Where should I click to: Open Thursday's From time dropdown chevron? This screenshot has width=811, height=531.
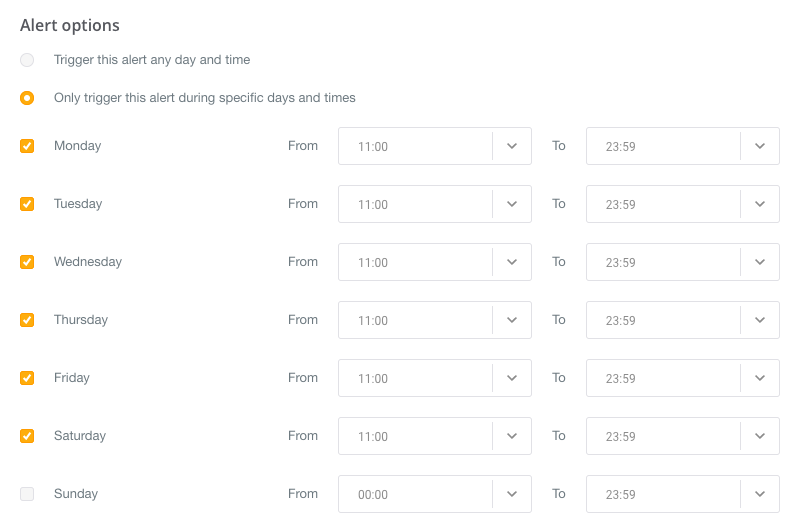(x=512, y=320)
